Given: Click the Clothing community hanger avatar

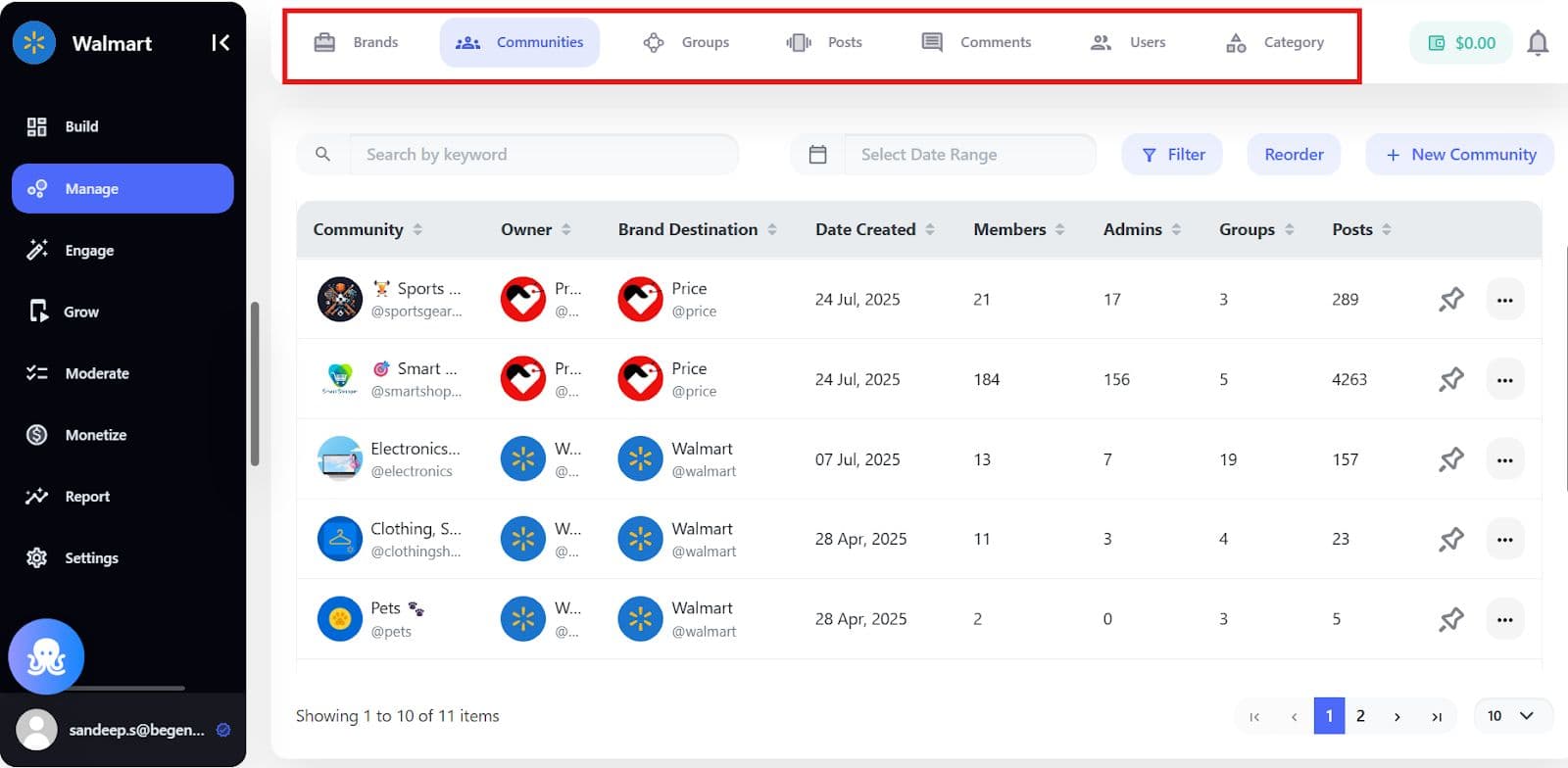Looking at the screenshot, I should point(340,539).
